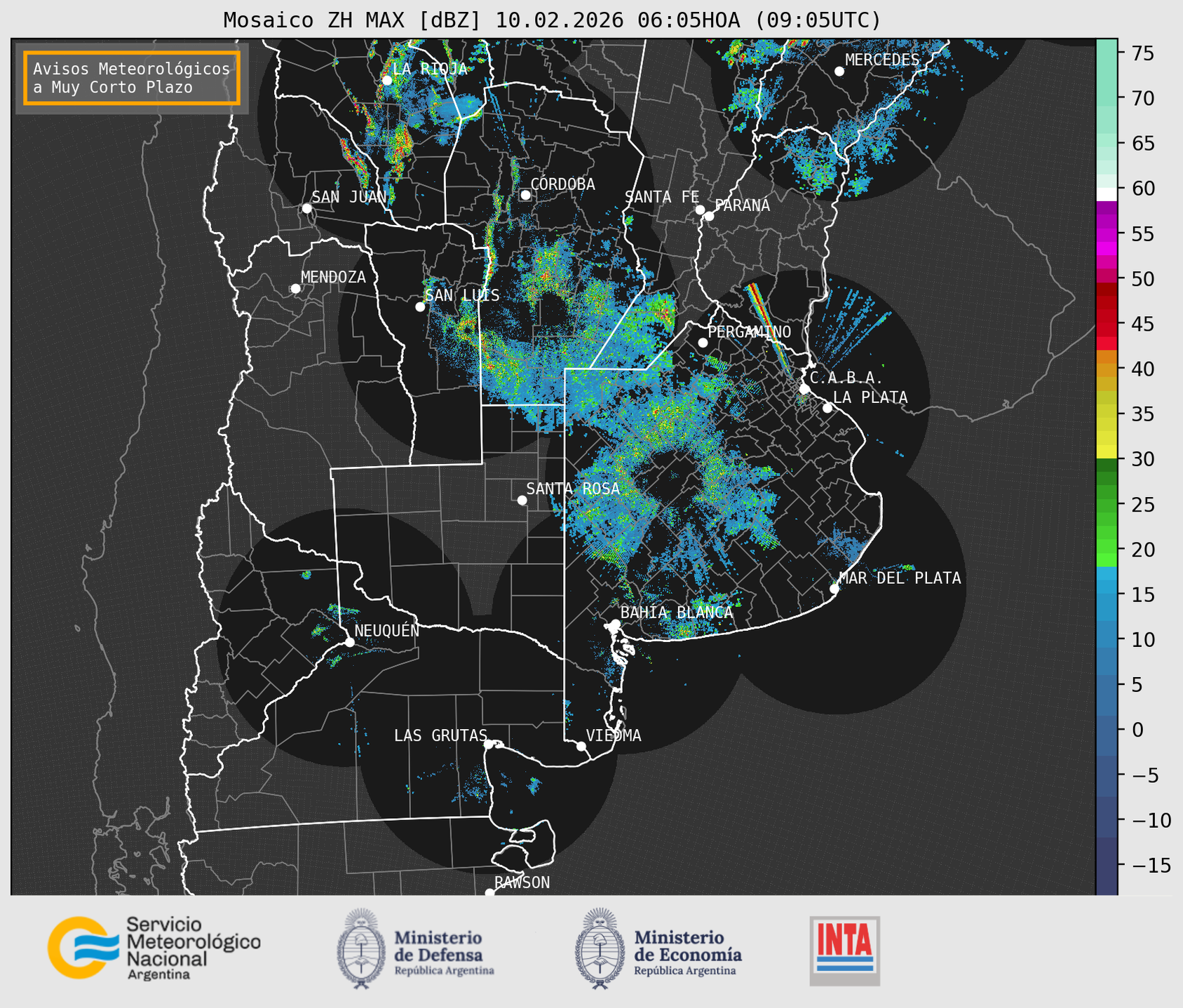Click the Rawson city marker dot

[x=489, y=892]
